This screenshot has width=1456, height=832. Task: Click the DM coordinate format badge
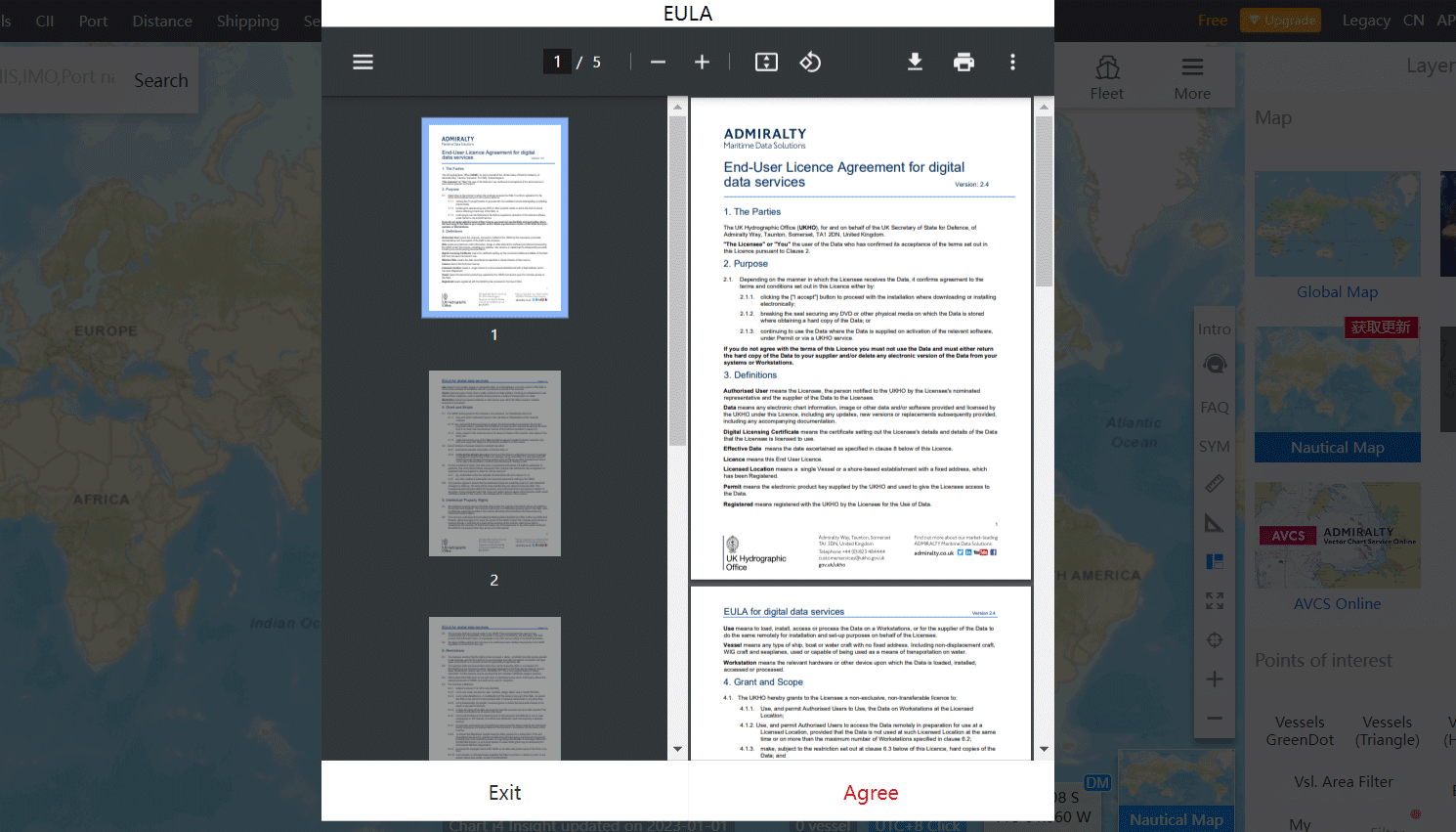1097,783
